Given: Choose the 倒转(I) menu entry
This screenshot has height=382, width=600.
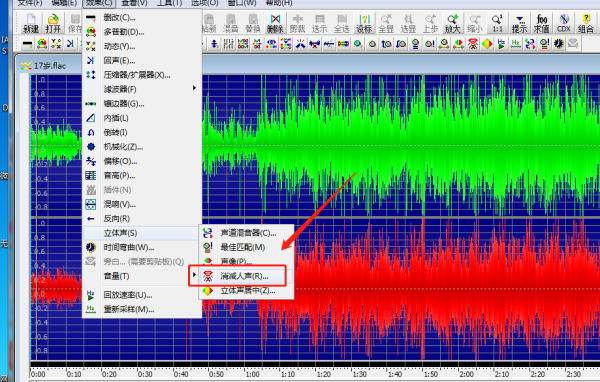Looking at the screenshot, I should [142, 132].
